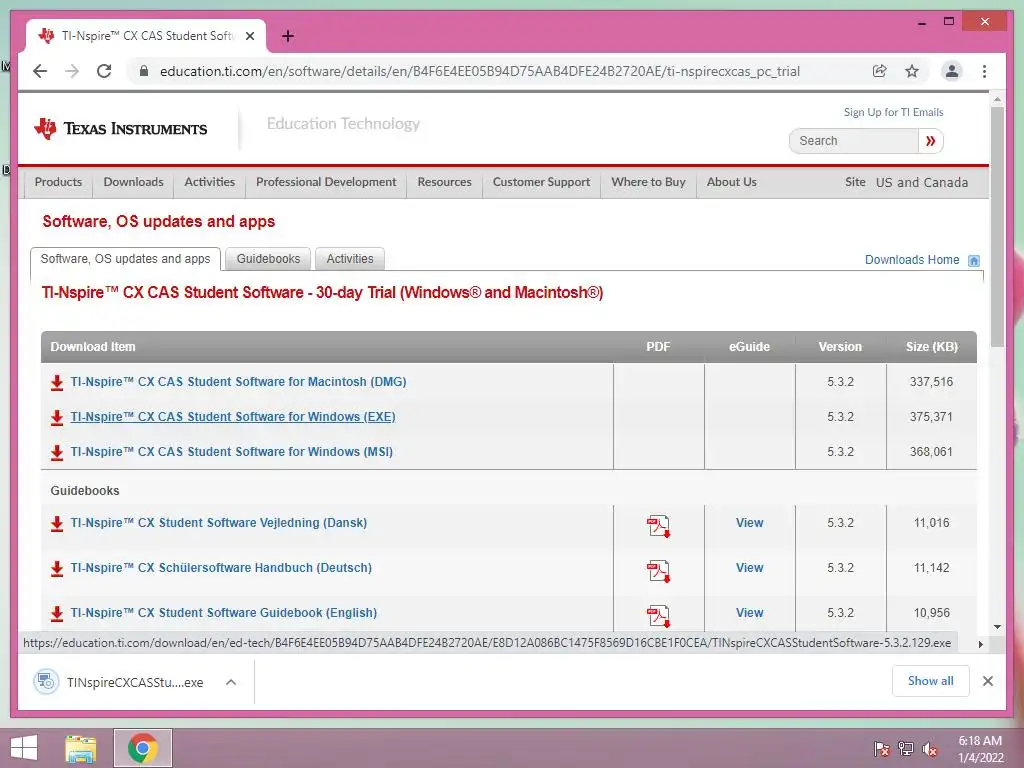Viewport: 1024px width, 768px height.
Task: Go back to the previous page
Action: coord(40,71)
